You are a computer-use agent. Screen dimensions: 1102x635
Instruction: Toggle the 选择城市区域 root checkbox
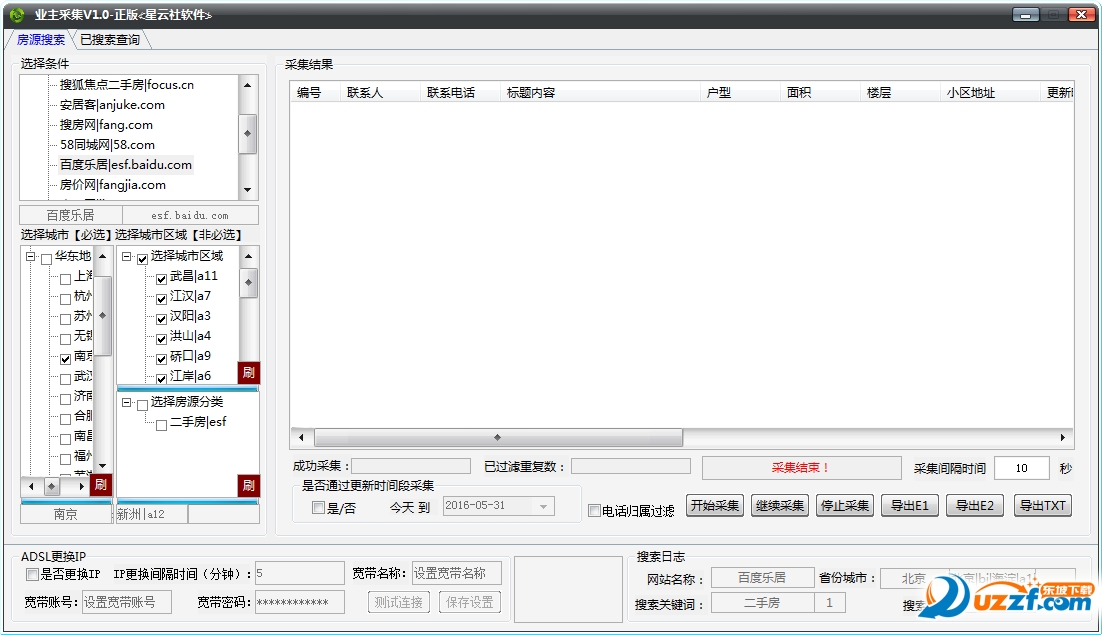143,258
